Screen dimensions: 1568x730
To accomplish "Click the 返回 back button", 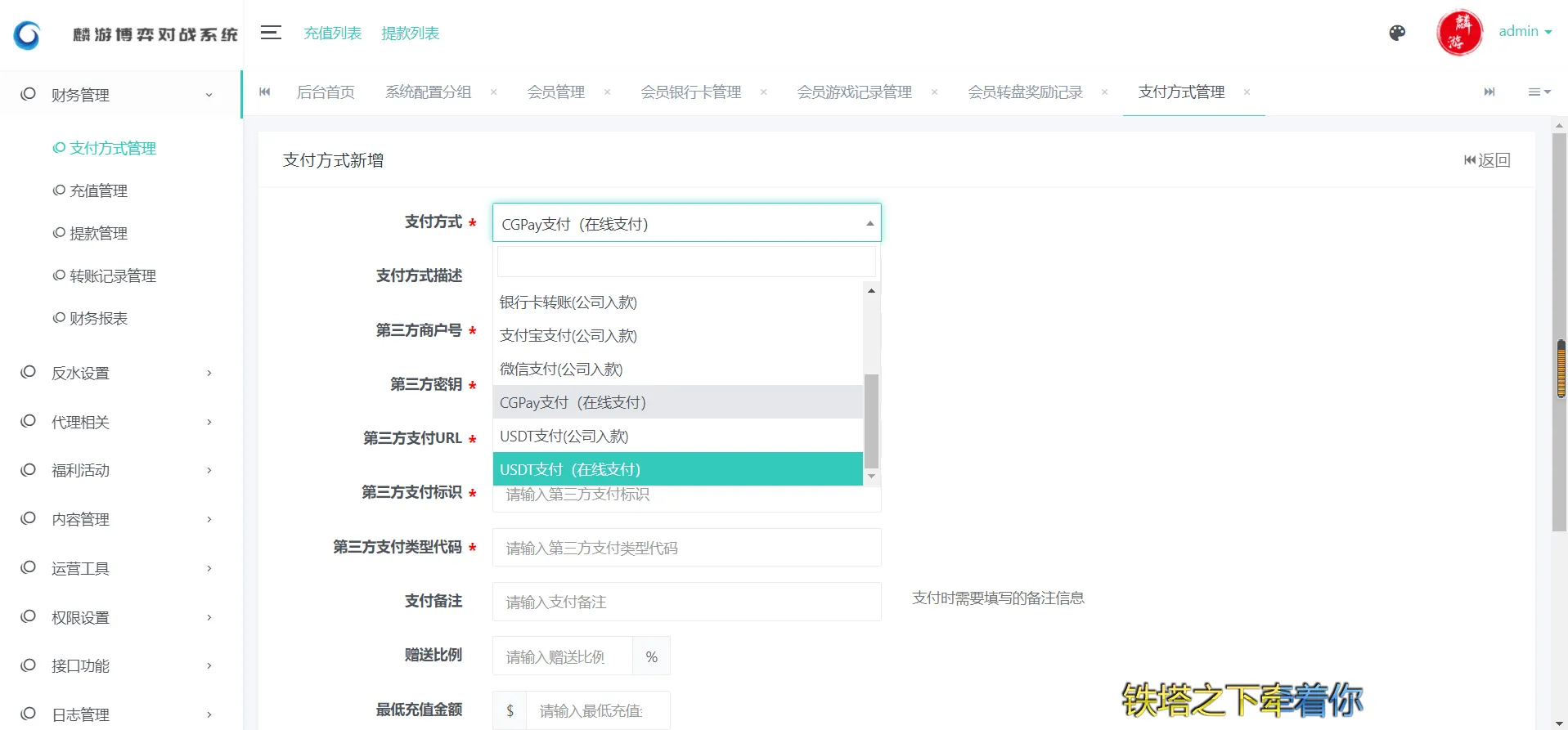I will [x=1487, y=160].
